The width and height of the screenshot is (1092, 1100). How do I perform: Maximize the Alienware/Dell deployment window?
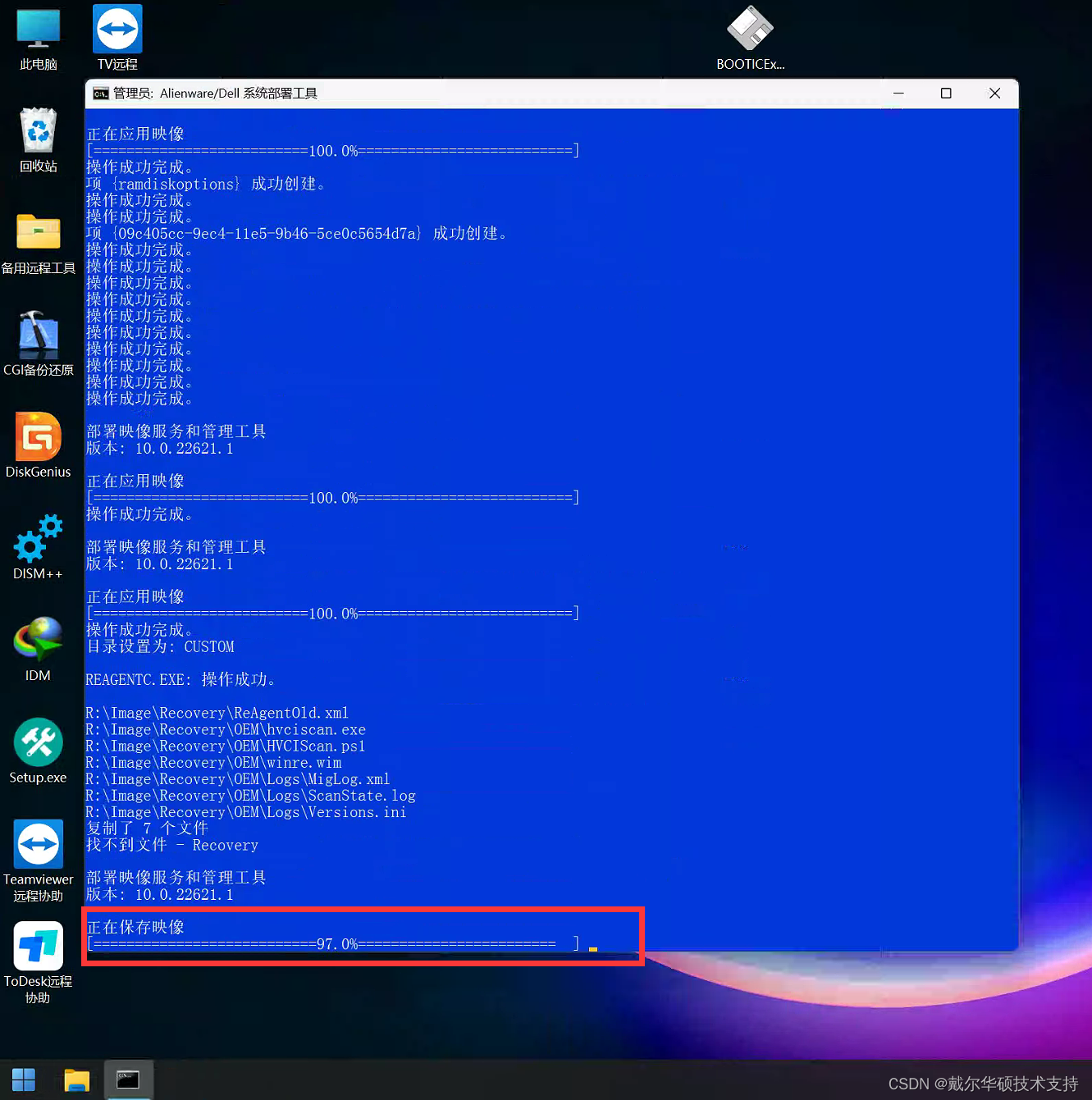click(946, 94)
